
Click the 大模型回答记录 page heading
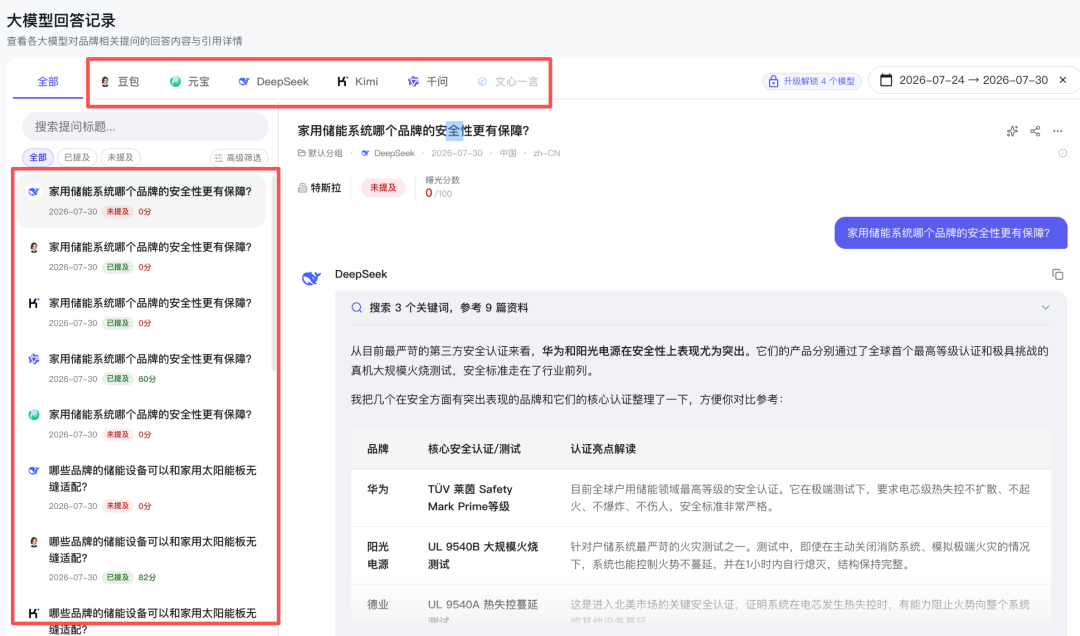61,20
